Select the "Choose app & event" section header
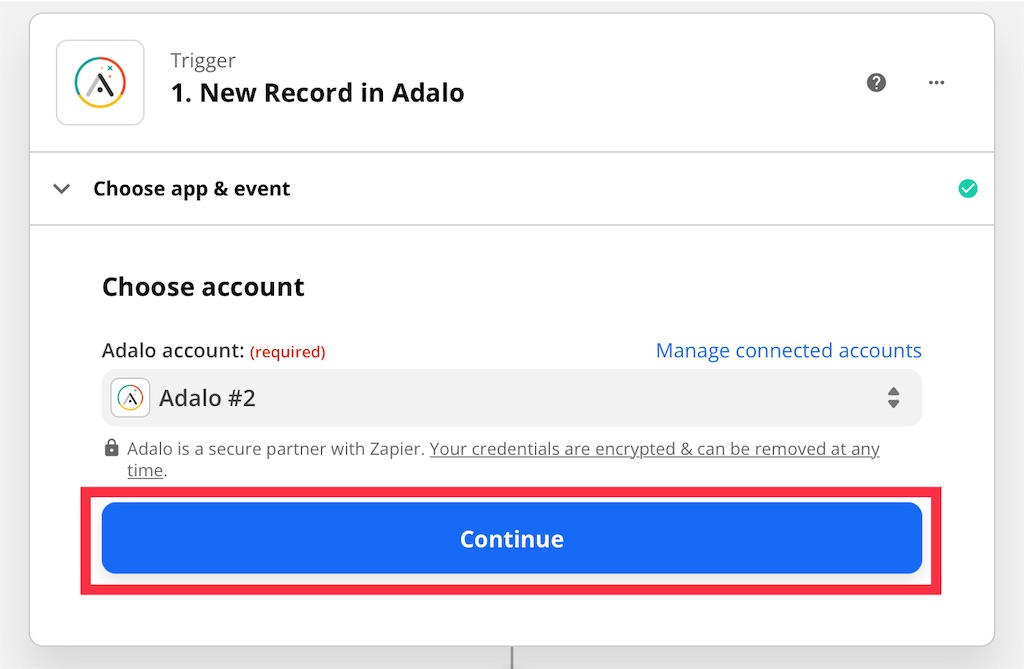The width and height of the screenshot is (1024, 669). pos(192,189)
